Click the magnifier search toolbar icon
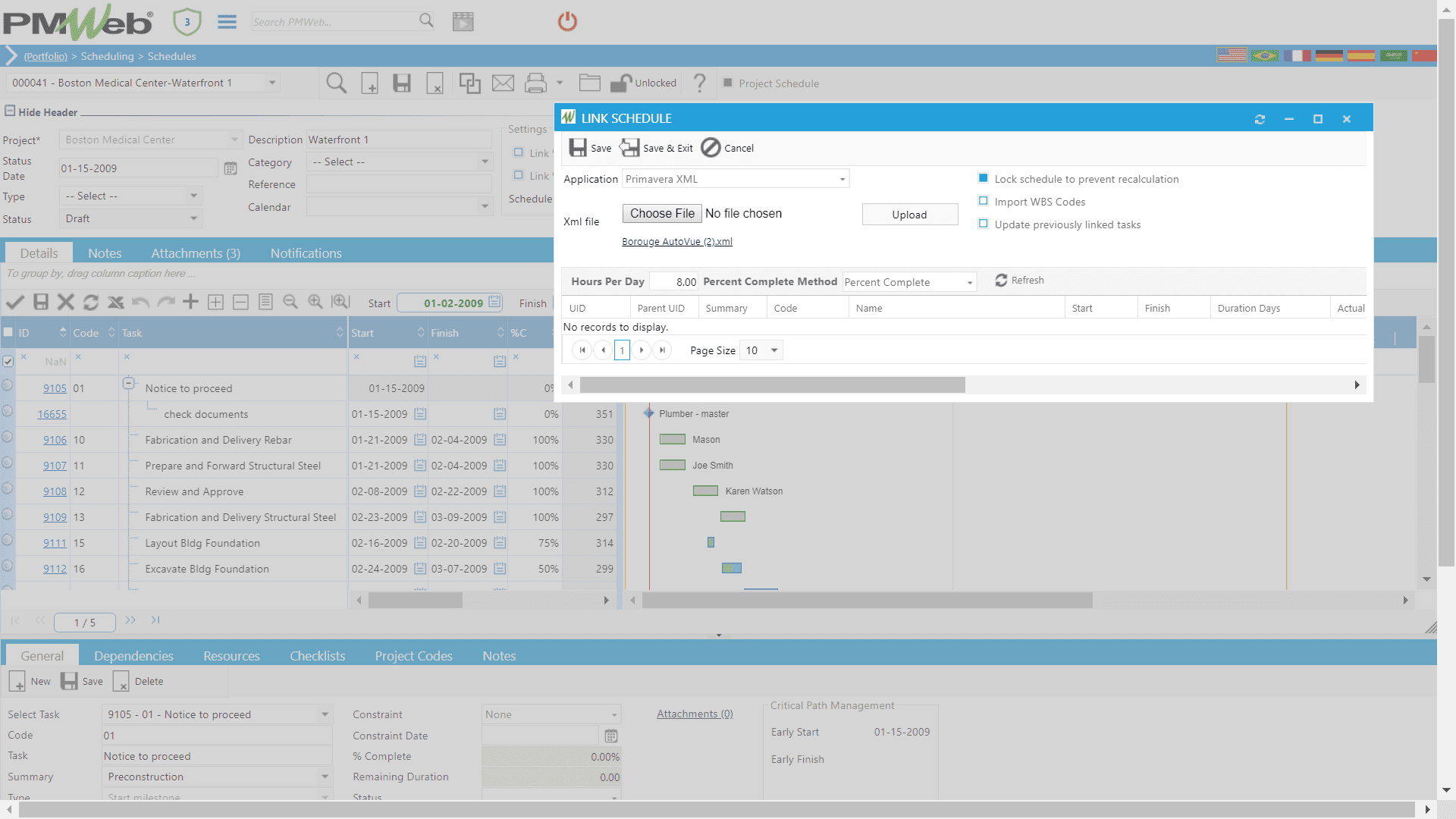This screenshot has width=1456, height=819. [336, 83]
